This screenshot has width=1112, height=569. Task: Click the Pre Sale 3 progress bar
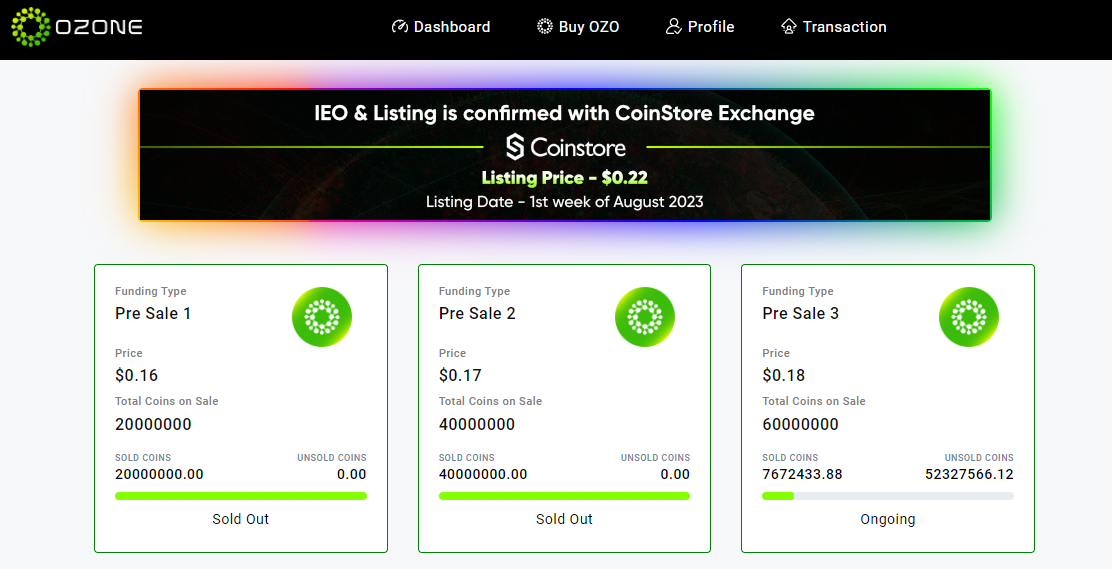pos(888,496)
